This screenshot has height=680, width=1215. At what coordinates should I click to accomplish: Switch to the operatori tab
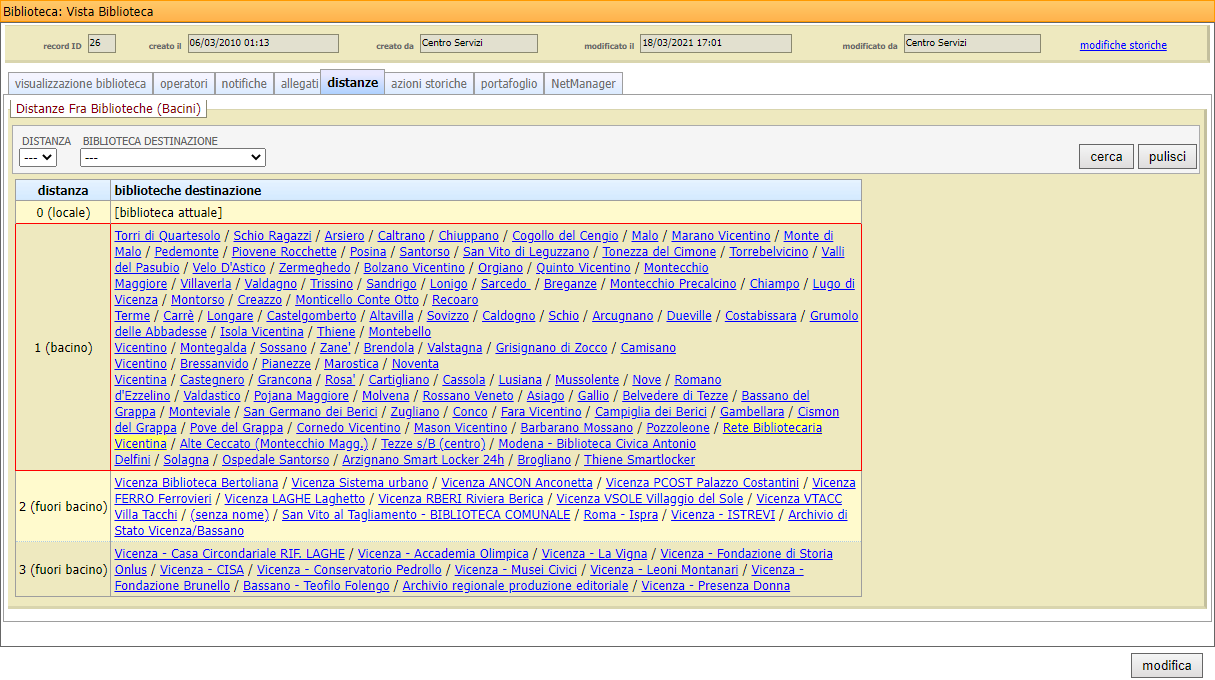184,84
